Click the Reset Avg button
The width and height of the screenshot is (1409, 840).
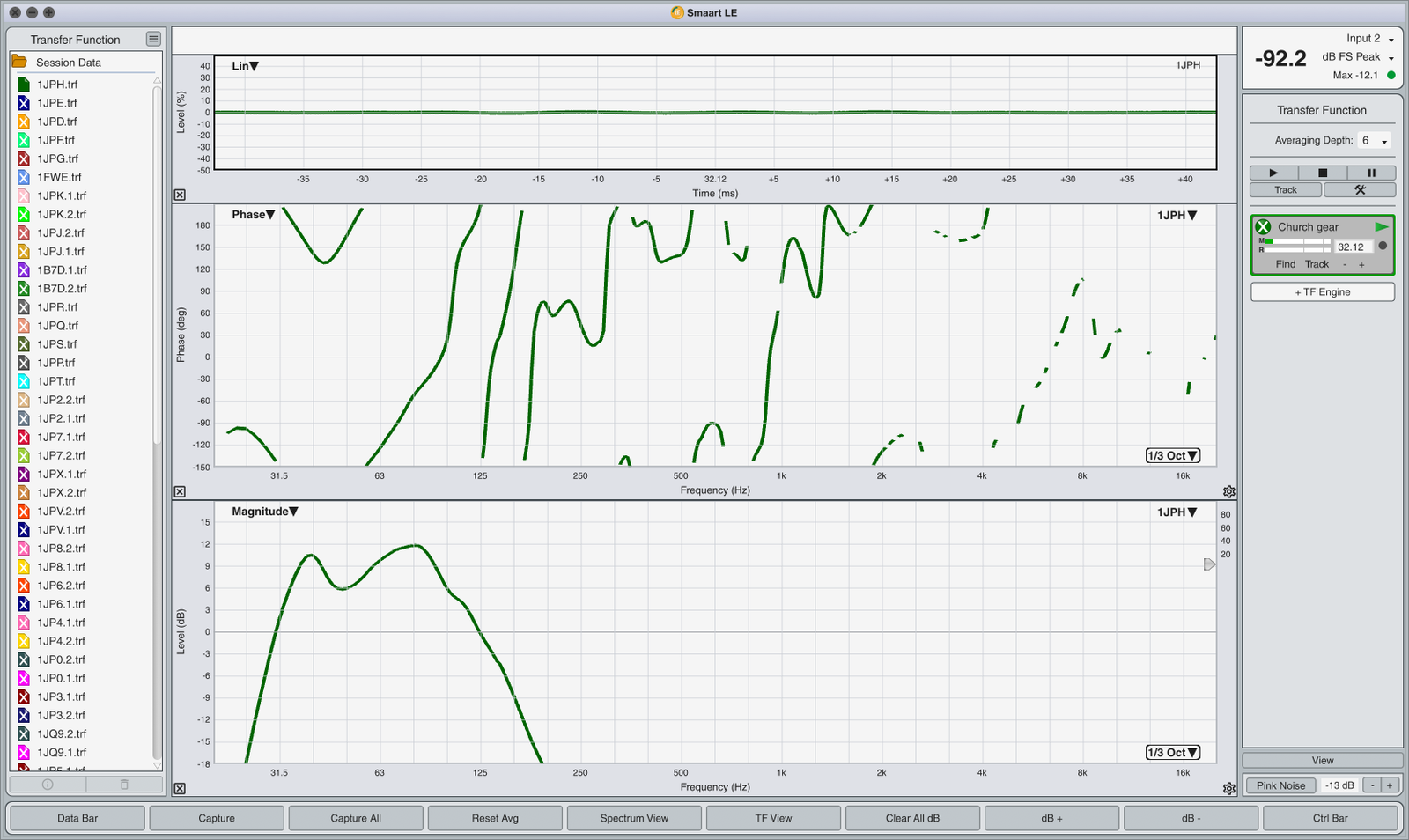click(x=495, y=818)
